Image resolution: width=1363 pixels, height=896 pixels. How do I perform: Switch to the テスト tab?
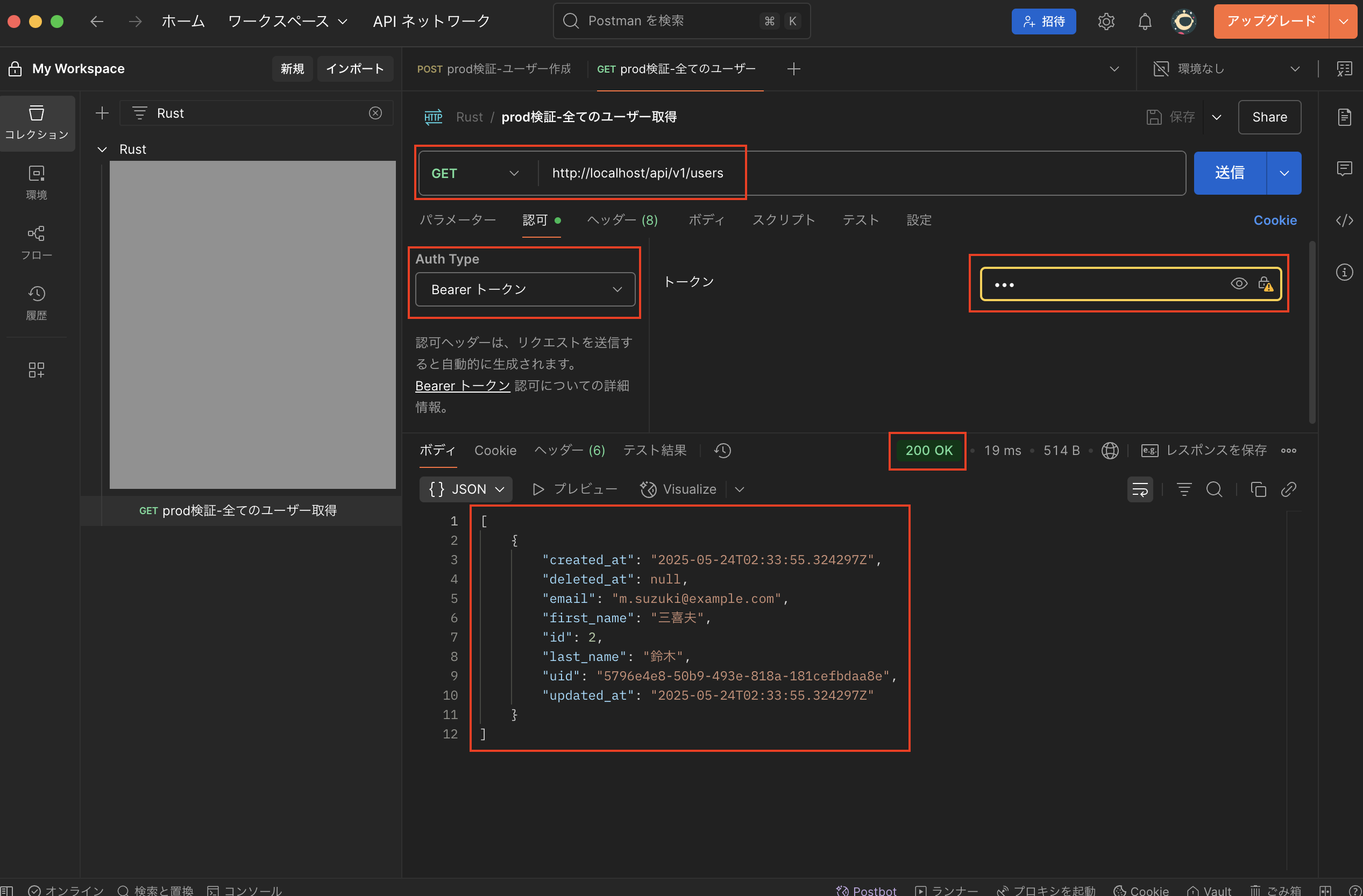pos(860,220)
